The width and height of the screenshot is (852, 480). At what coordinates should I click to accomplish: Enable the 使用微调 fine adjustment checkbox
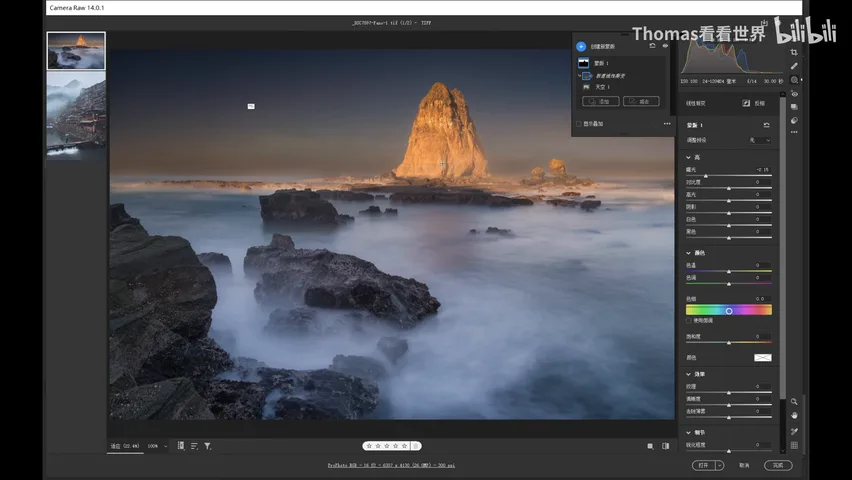click(x=689, y=321)
